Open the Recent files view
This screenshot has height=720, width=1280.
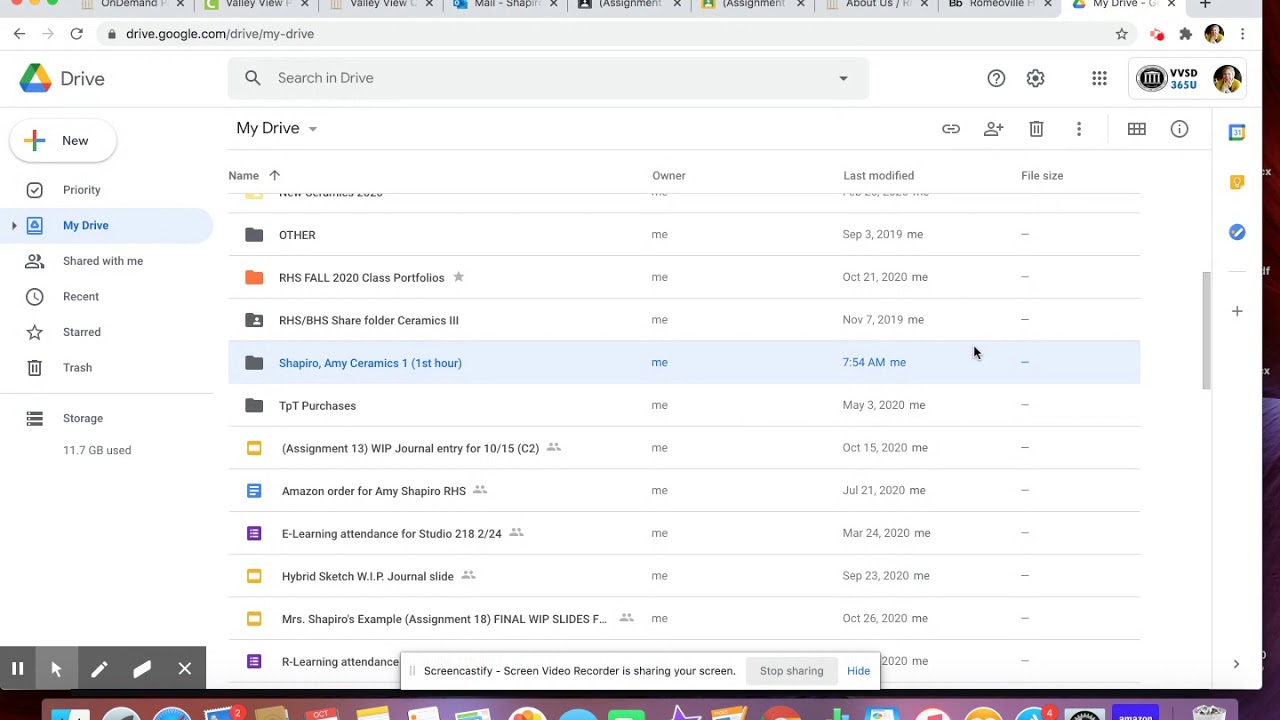click(81, 297)
